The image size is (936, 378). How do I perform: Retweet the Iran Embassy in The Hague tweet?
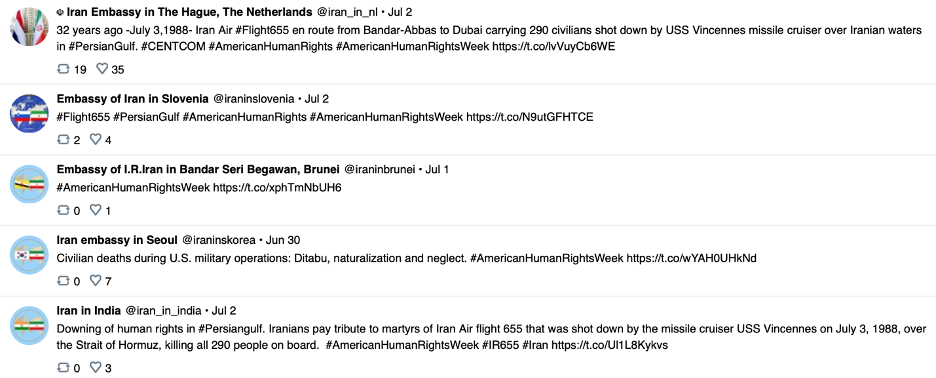point(63,69)
